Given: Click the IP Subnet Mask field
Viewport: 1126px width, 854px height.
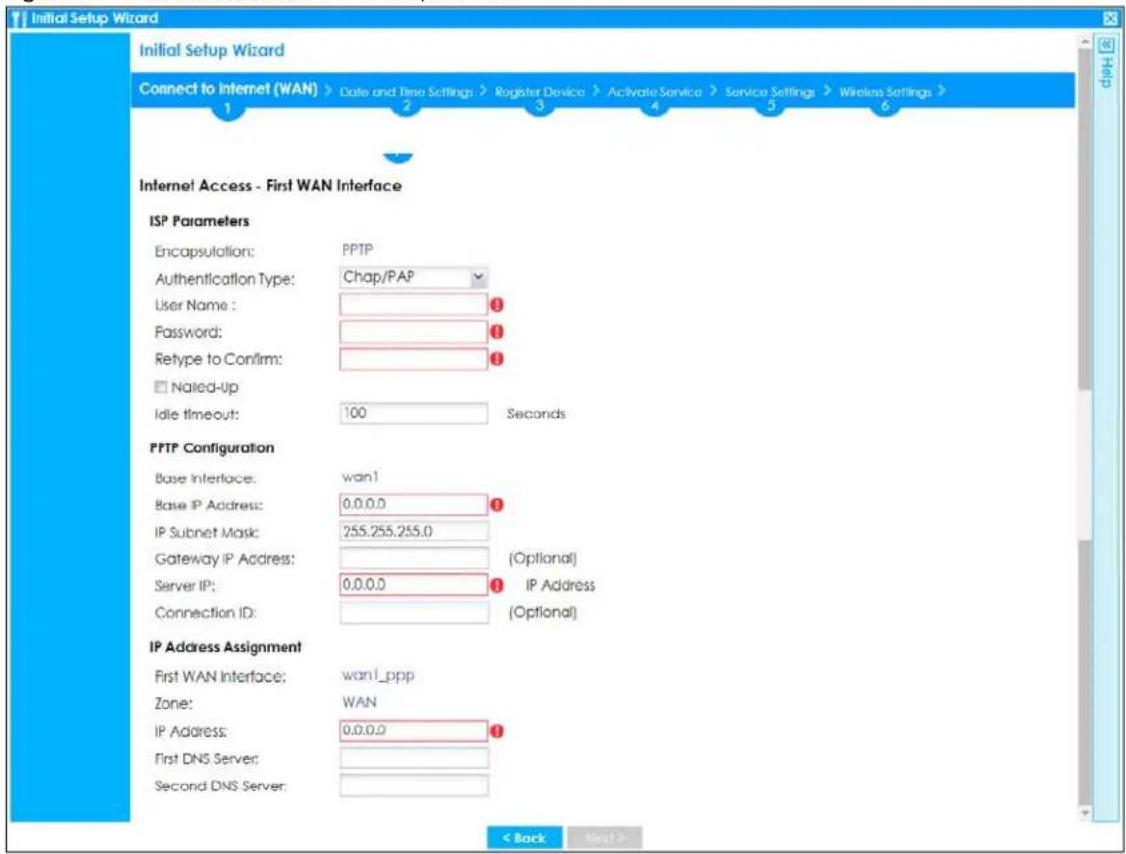Looking at the screenshot, I should [x=414, y=532].
